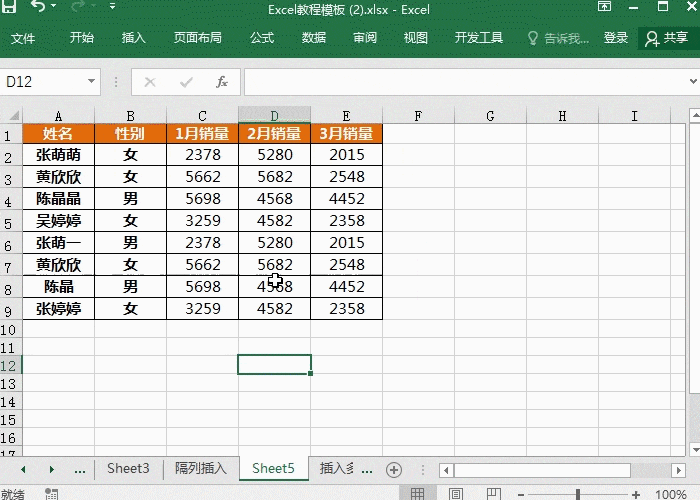Expand the Name Box dropdown arrow
This screenshot has width=700, height=500.
92,81
